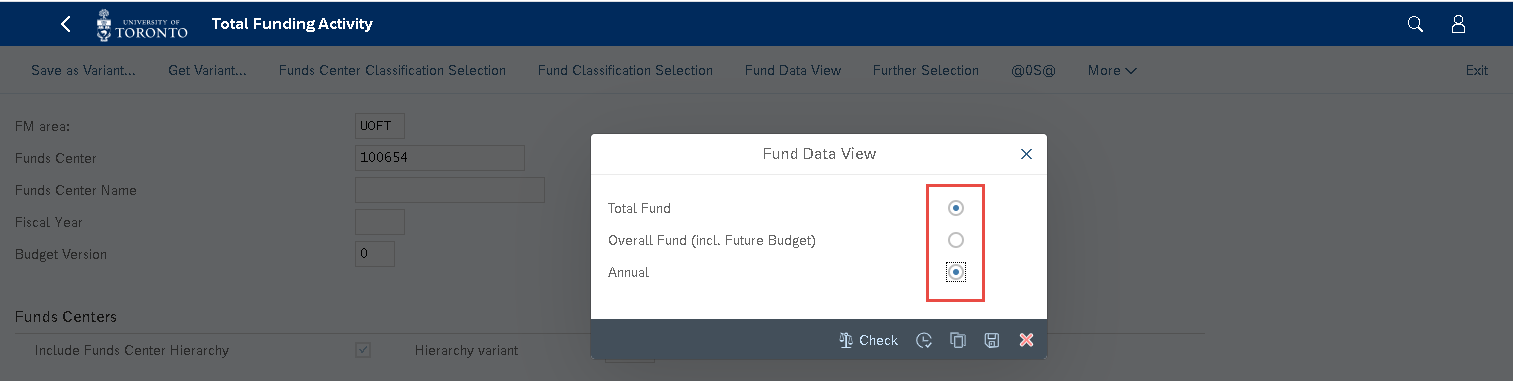Click the copy icon in dialog footer
The height and width of the screenshot is (381, 1513).
pos(958,340)
